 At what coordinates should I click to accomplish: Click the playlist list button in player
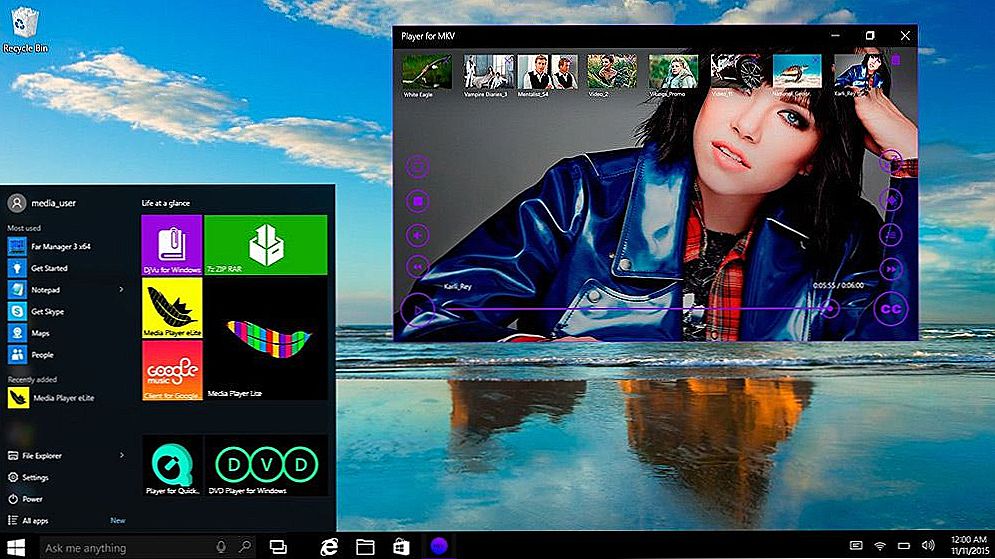pyautogui.click(x=891, y=235)
